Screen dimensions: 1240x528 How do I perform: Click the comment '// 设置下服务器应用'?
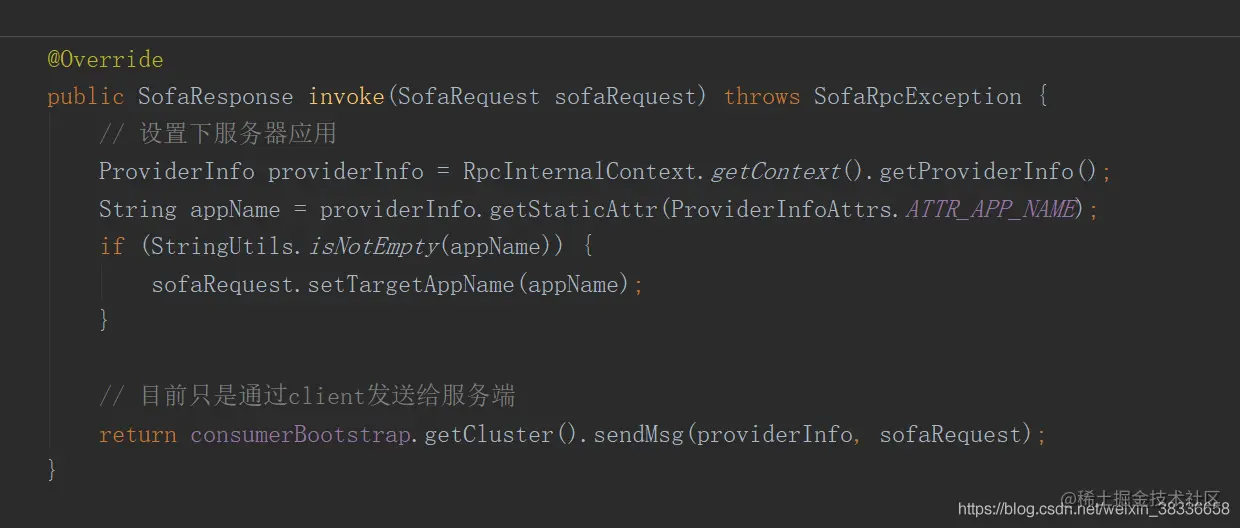coord(217,134)
